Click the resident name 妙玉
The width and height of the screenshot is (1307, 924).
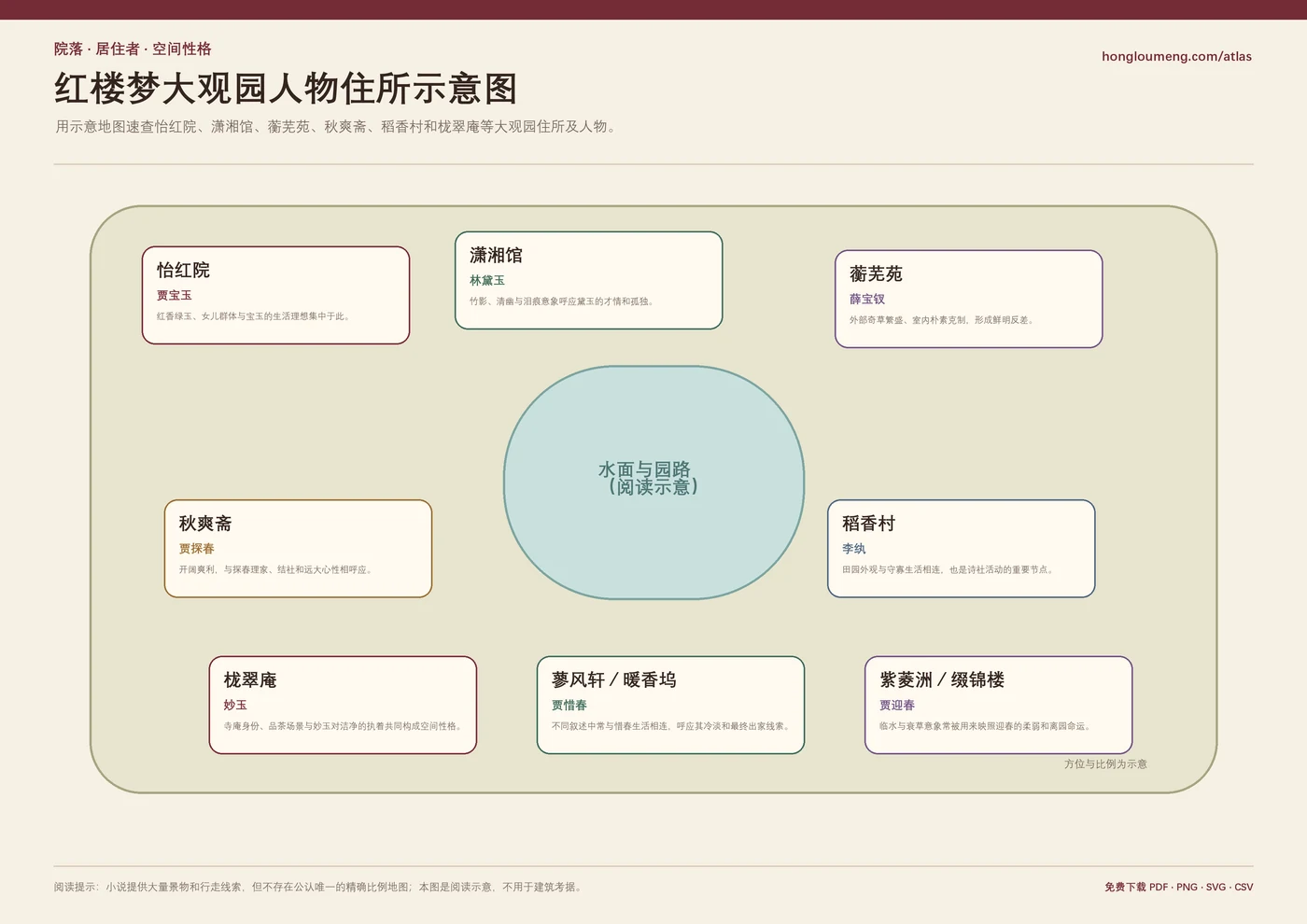[x=235, y=705]
